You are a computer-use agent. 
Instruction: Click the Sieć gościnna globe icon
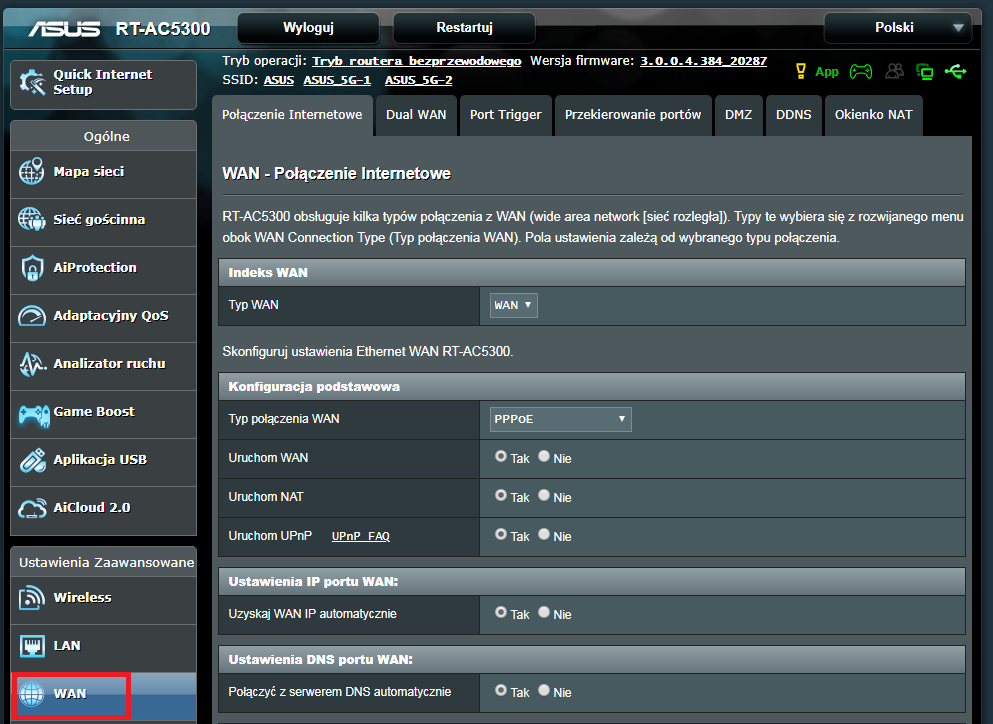pos(32,220)
